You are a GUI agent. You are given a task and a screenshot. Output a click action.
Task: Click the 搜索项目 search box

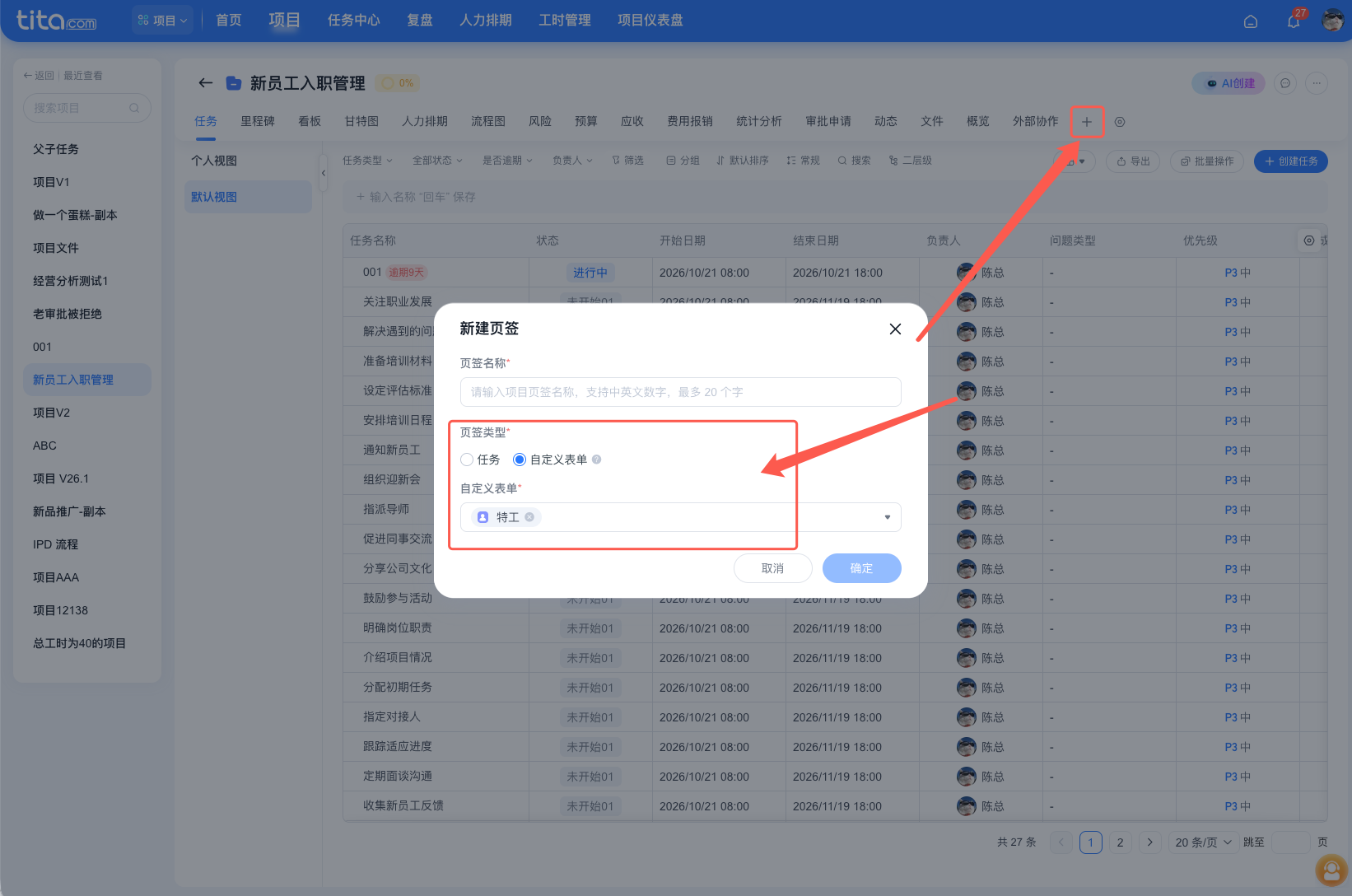click(86, 108)
